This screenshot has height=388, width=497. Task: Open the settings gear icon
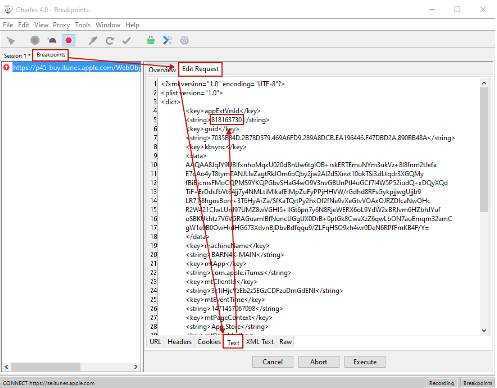[x=184, y=40]
